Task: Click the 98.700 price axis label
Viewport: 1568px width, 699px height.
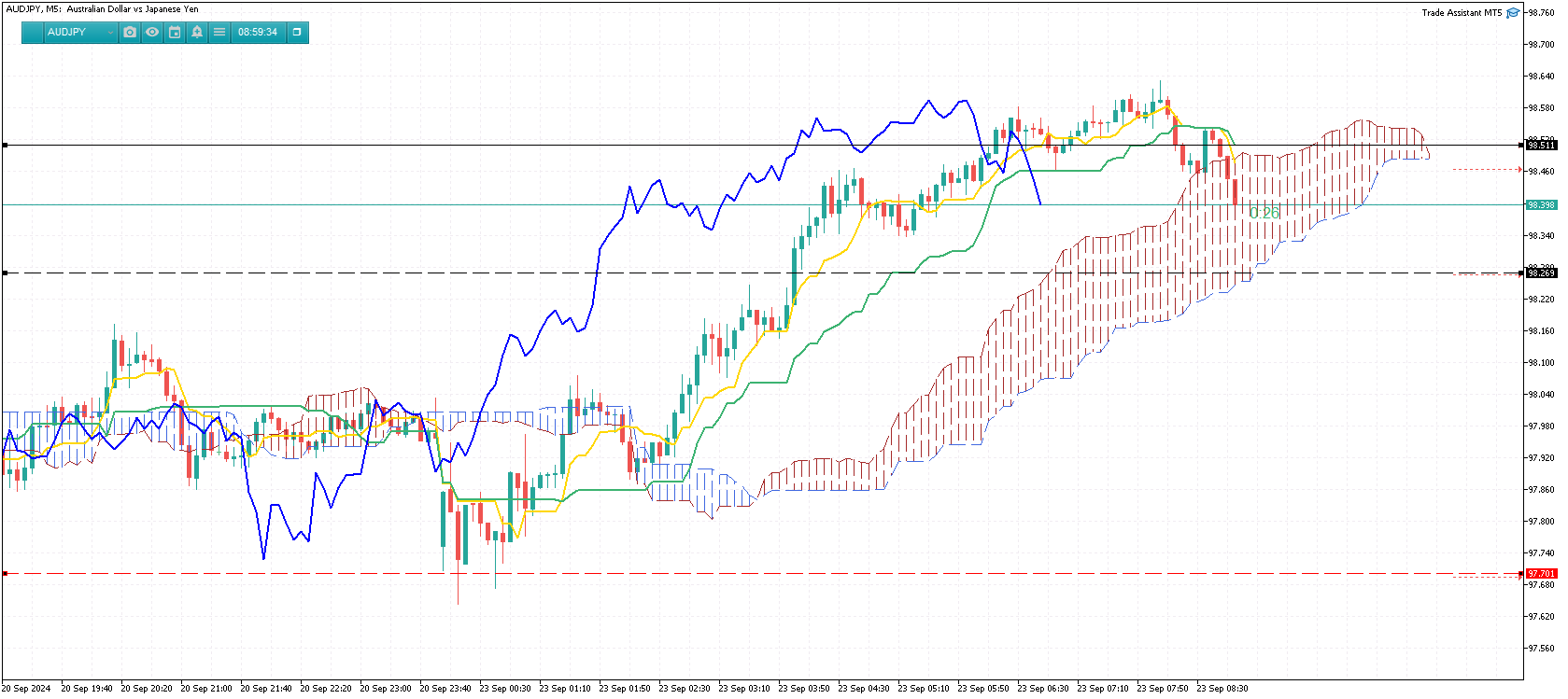Action: [x=1542, y=45]
